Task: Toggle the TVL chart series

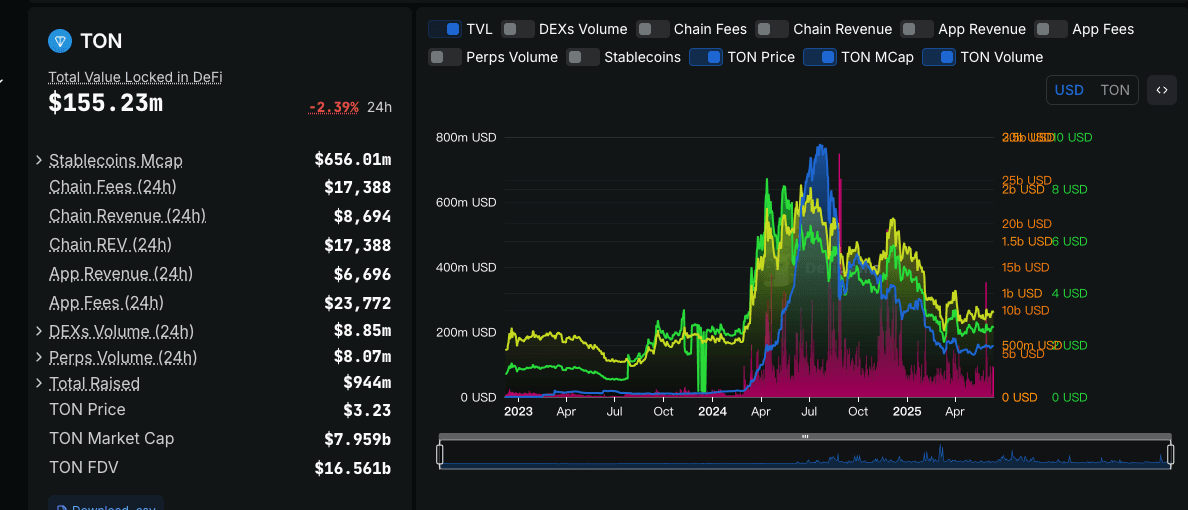Action: (x=445, y=29)
